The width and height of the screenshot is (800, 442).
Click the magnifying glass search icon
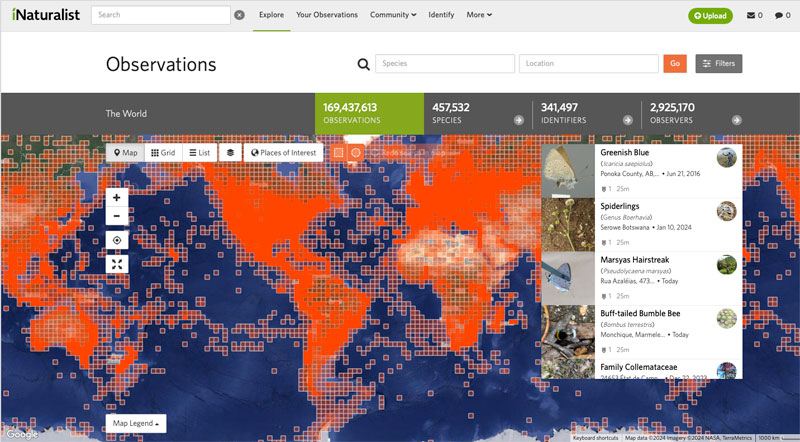click(363, 64)
